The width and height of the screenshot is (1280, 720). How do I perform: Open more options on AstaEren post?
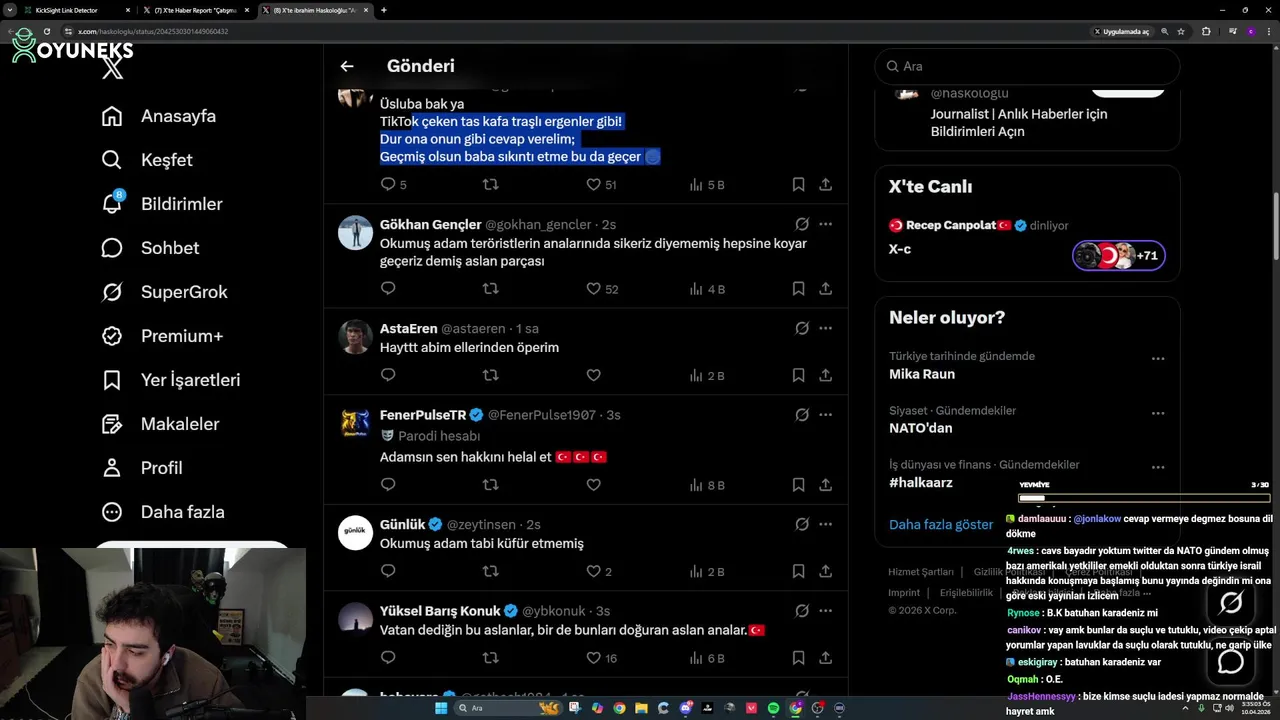826,328
